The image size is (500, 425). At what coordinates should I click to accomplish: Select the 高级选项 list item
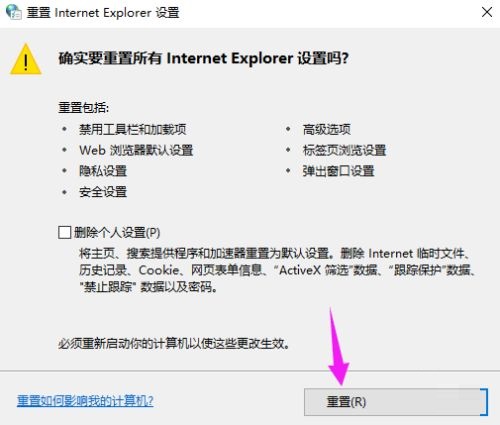point(327,129)
